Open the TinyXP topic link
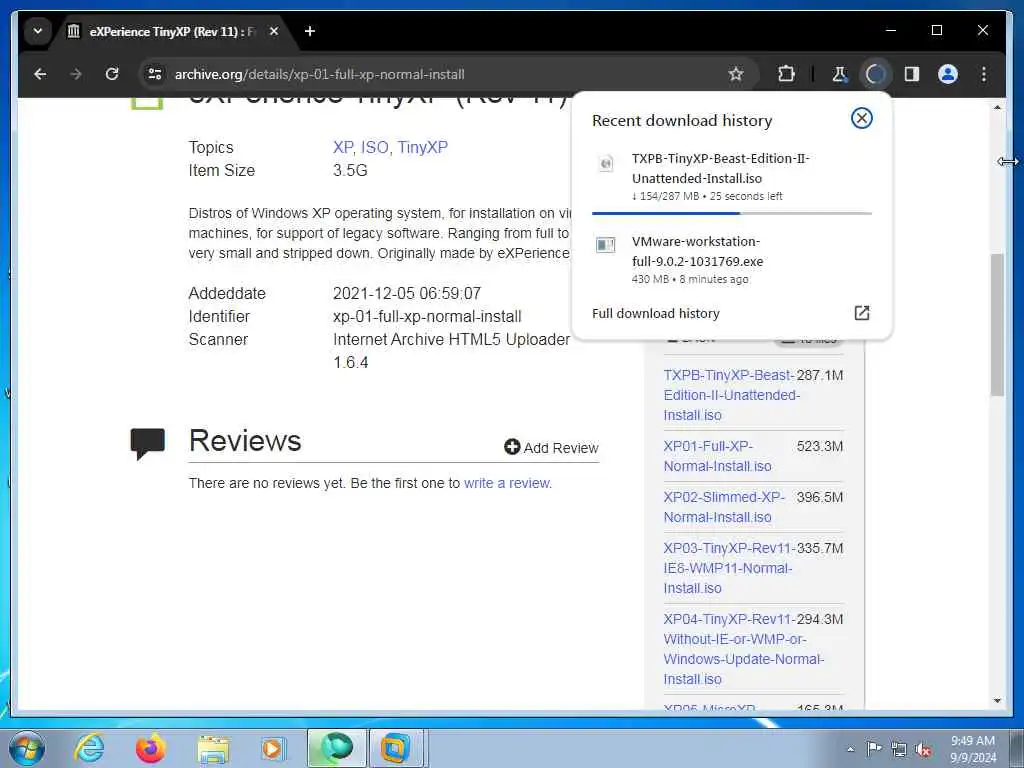Viewport: 1024px width, 768px height. (423, 148)
